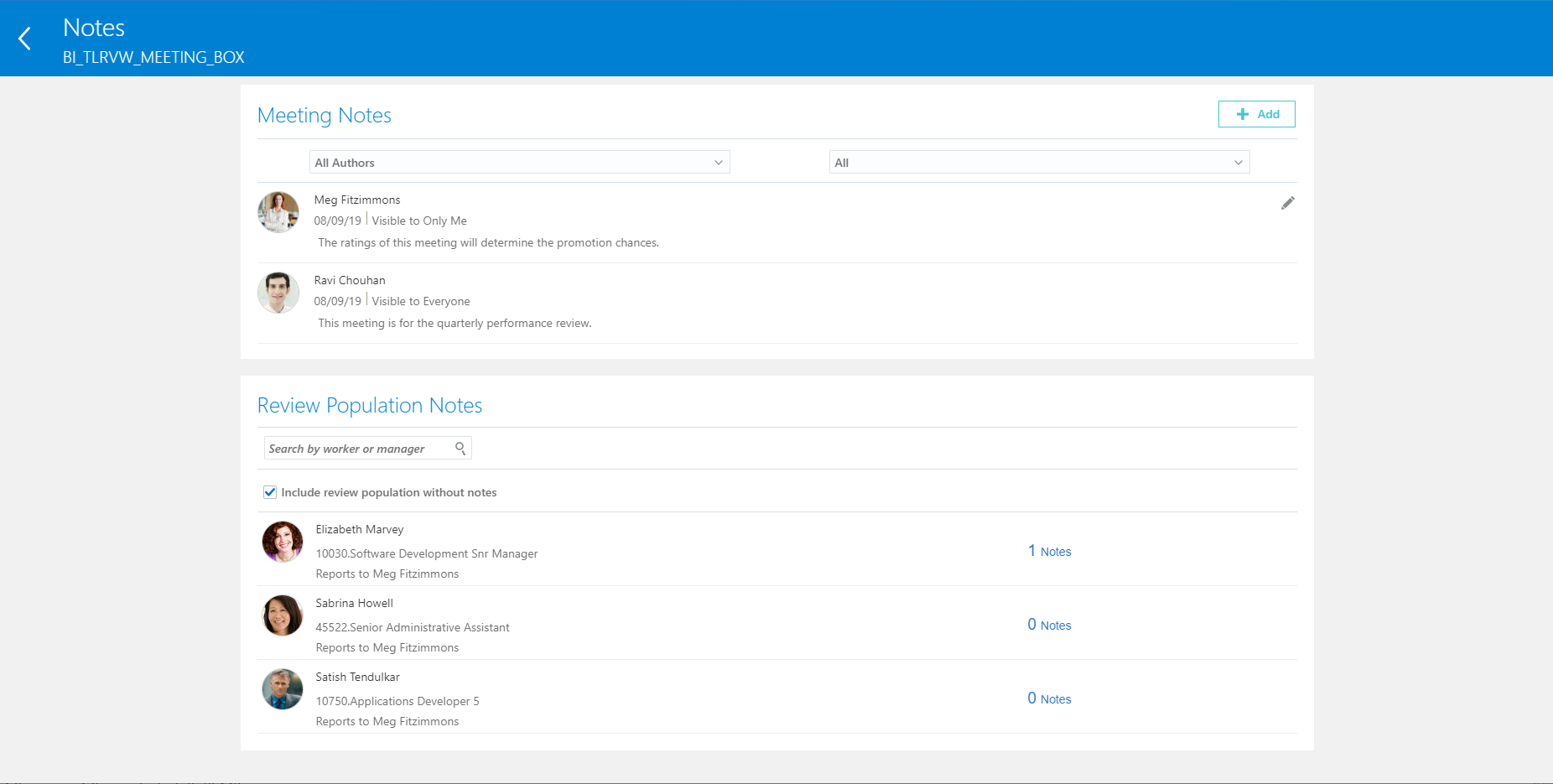Click 45522.Senior Administrative Assistant title
Screen dimensions: 1553x784
[x=413, y=627]
